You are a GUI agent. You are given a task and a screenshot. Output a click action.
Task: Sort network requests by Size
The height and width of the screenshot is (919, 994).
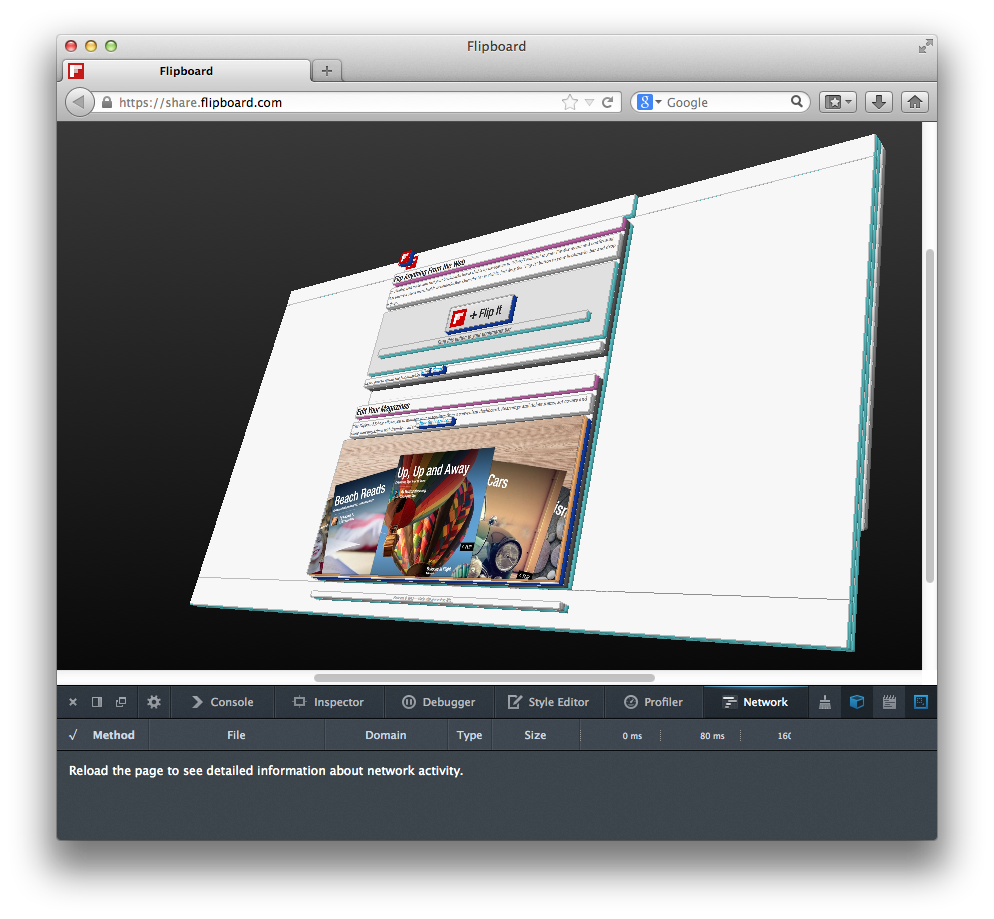click(535, 735)
